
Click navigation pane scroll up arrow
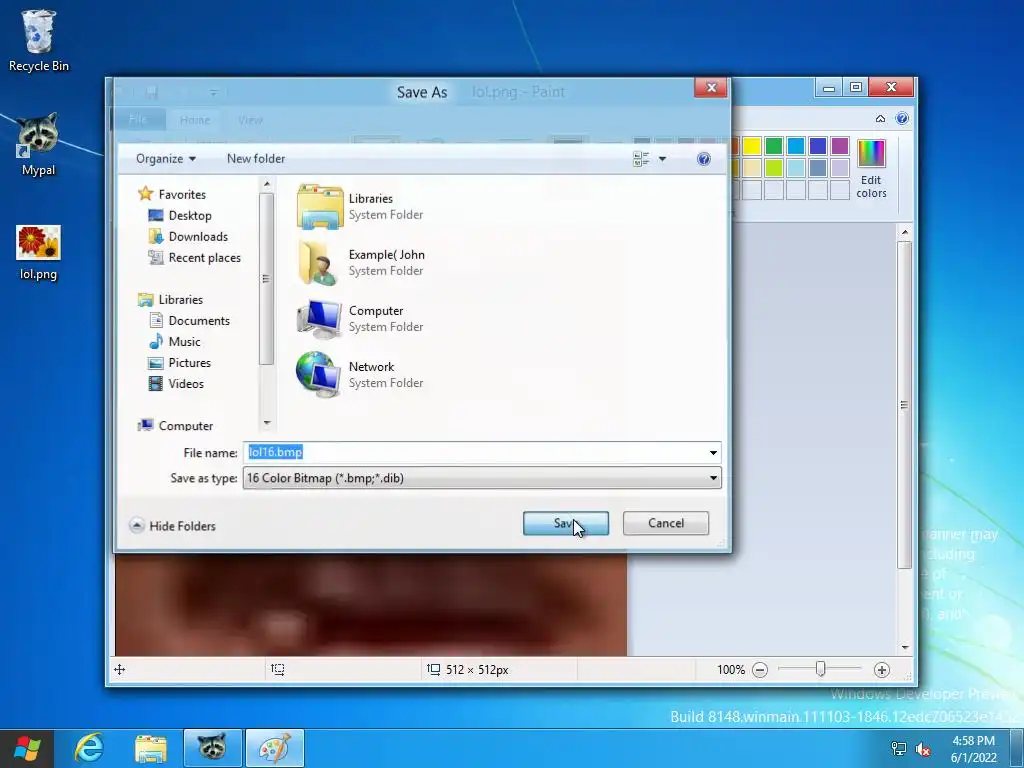click(266, 185)
